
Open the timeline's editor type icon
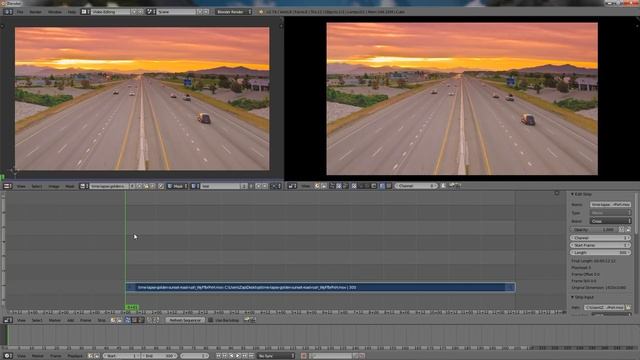tap(7, 356)
